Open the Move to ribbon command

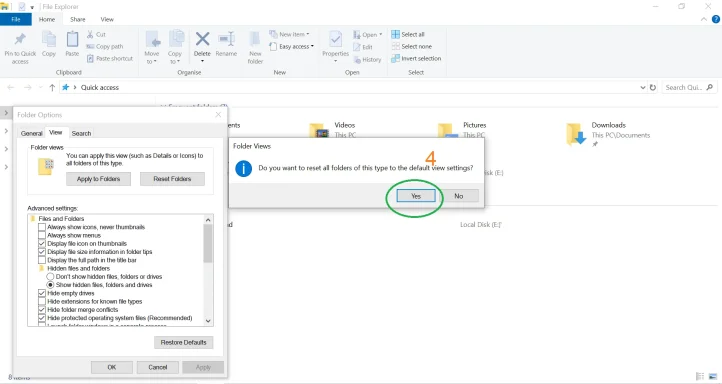[x=152, y=47]
